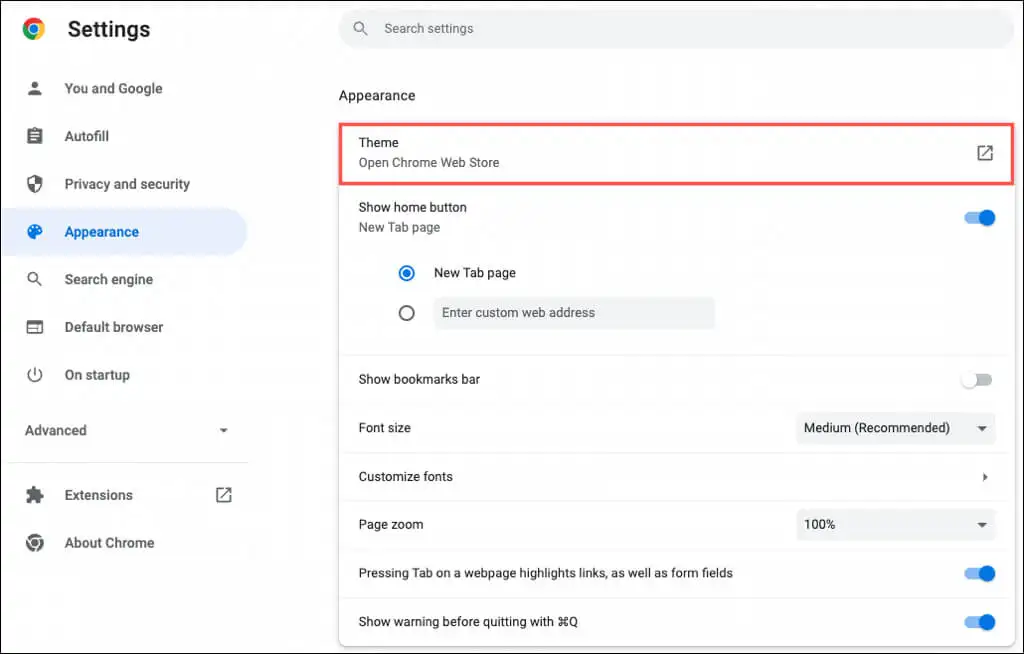Click the person icon beside You and Google
Viewport: 1024px width, 654px height.
coord(35,88)
